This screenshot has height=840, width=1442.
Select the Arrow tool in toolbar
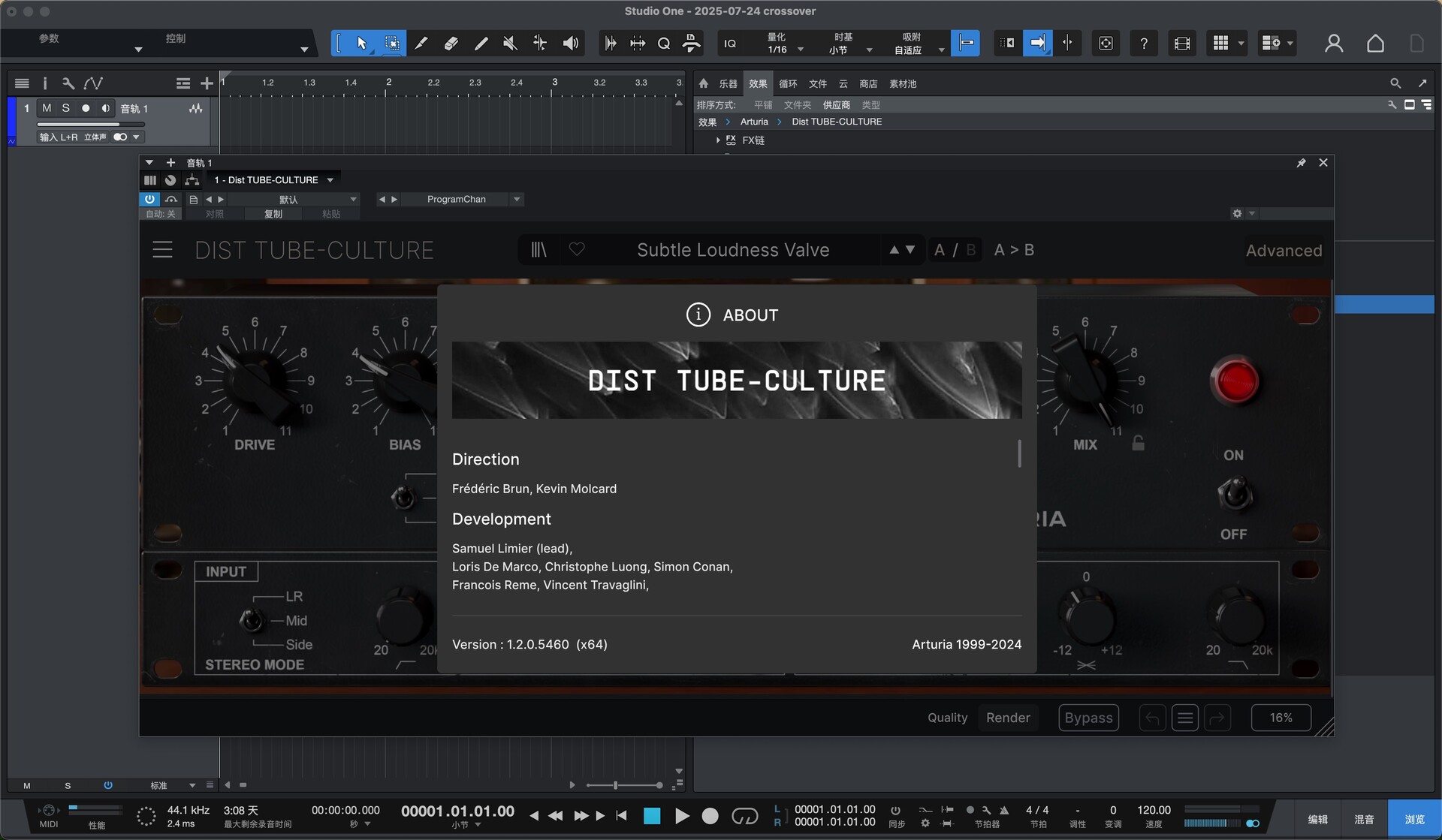[x=362, y=43]
